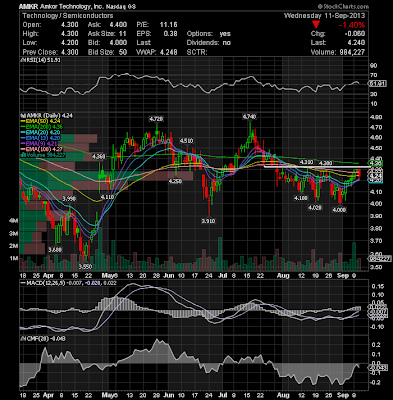Click the 4.250 price annotation
The width and height of the screenshot is (393, 400).
(175, 182)
